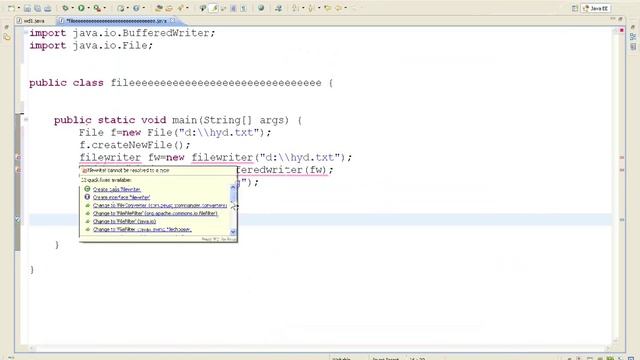
Task: Open the Search dropdown arrow
Action: click(x=187, y=8)
